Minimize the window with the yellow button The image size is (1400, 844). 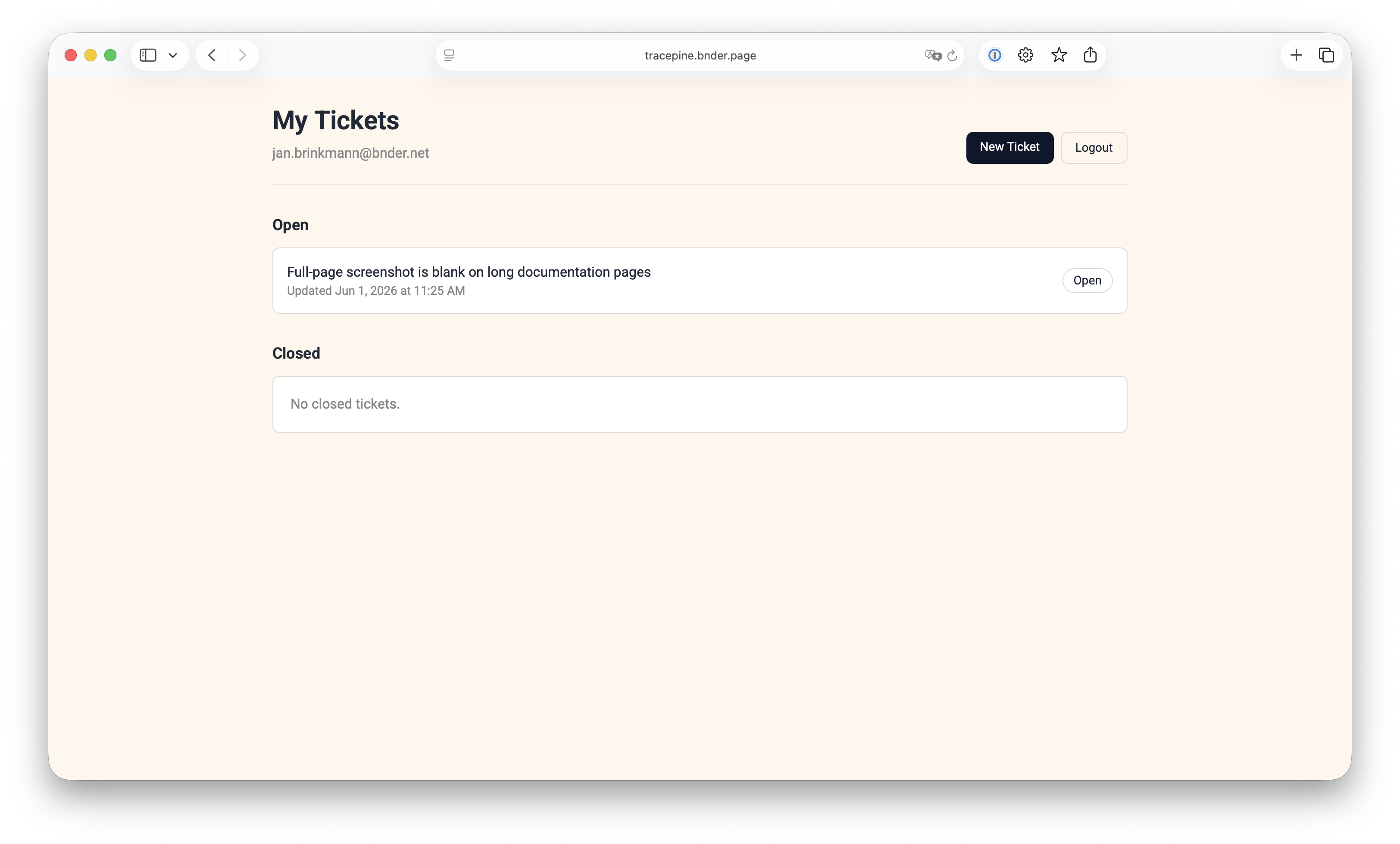pyautogui.click(x=91, y=55)
